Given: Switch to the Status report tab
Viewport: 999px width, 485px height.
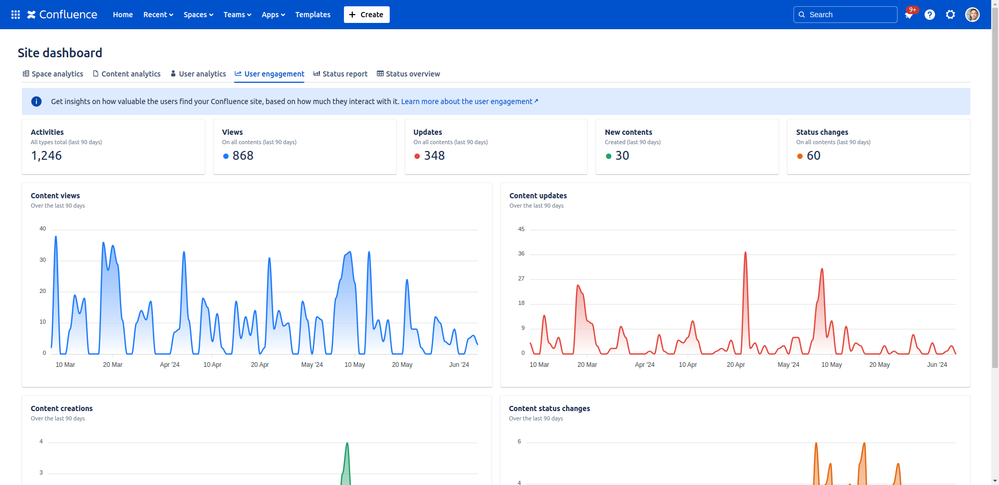Looking at the screenshot, I should point(340,74).
